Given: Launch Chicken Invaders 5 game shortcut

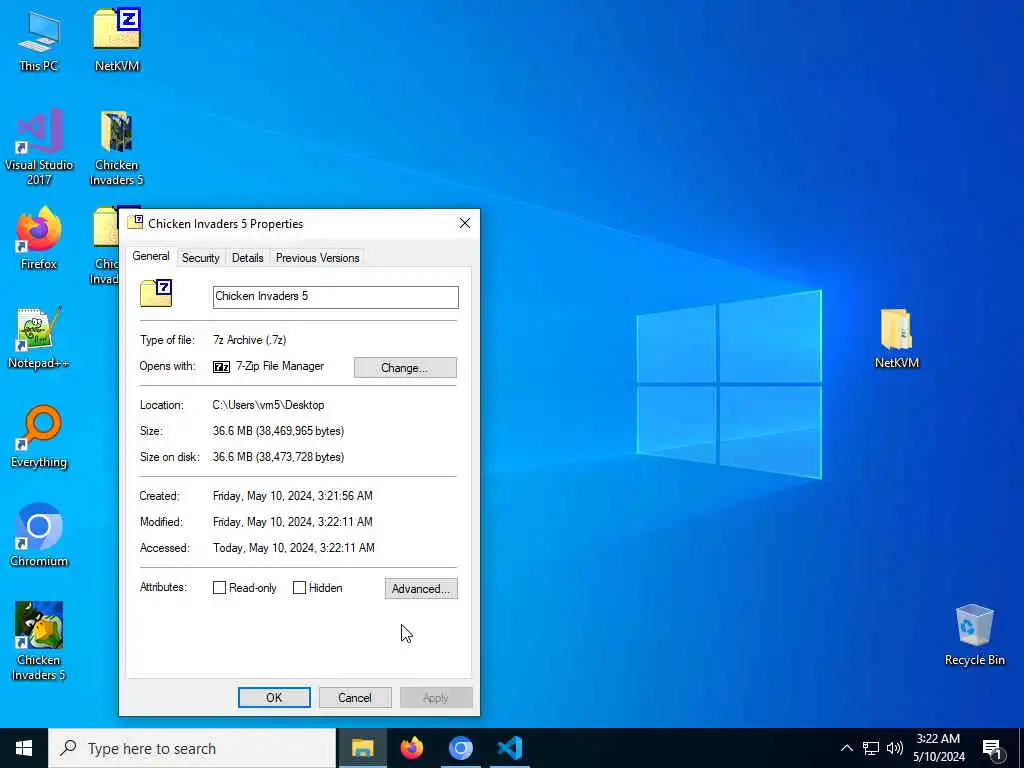Looking at the screenshot, I should pos(39,641).
